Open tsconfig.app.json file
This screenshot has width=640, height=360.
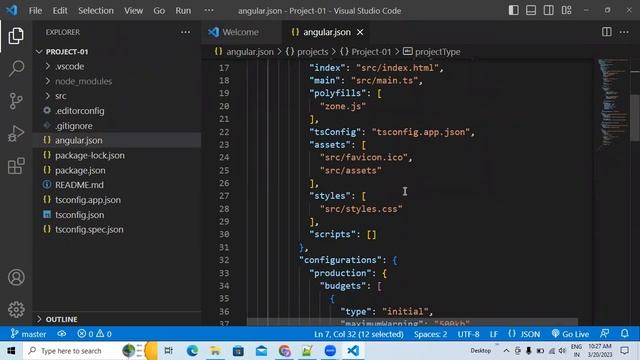117,200
